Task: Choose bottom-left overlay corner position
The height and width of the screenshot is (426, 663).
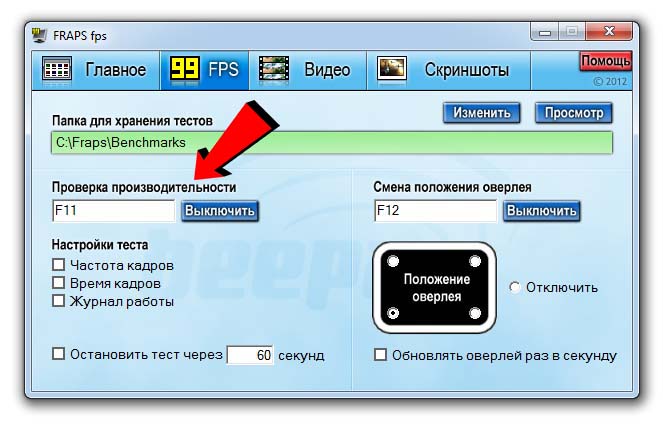Action: click(x=393, y=313)
